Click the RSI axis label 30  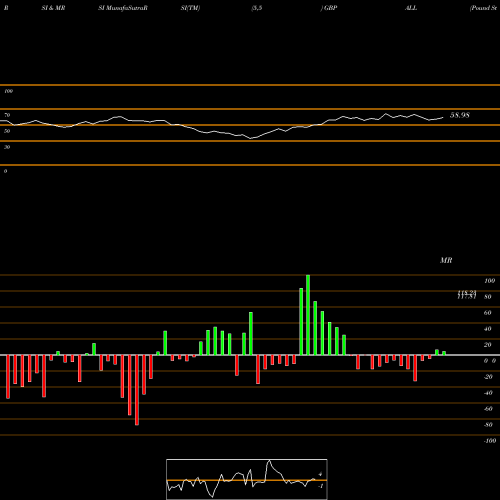[7, 147]
